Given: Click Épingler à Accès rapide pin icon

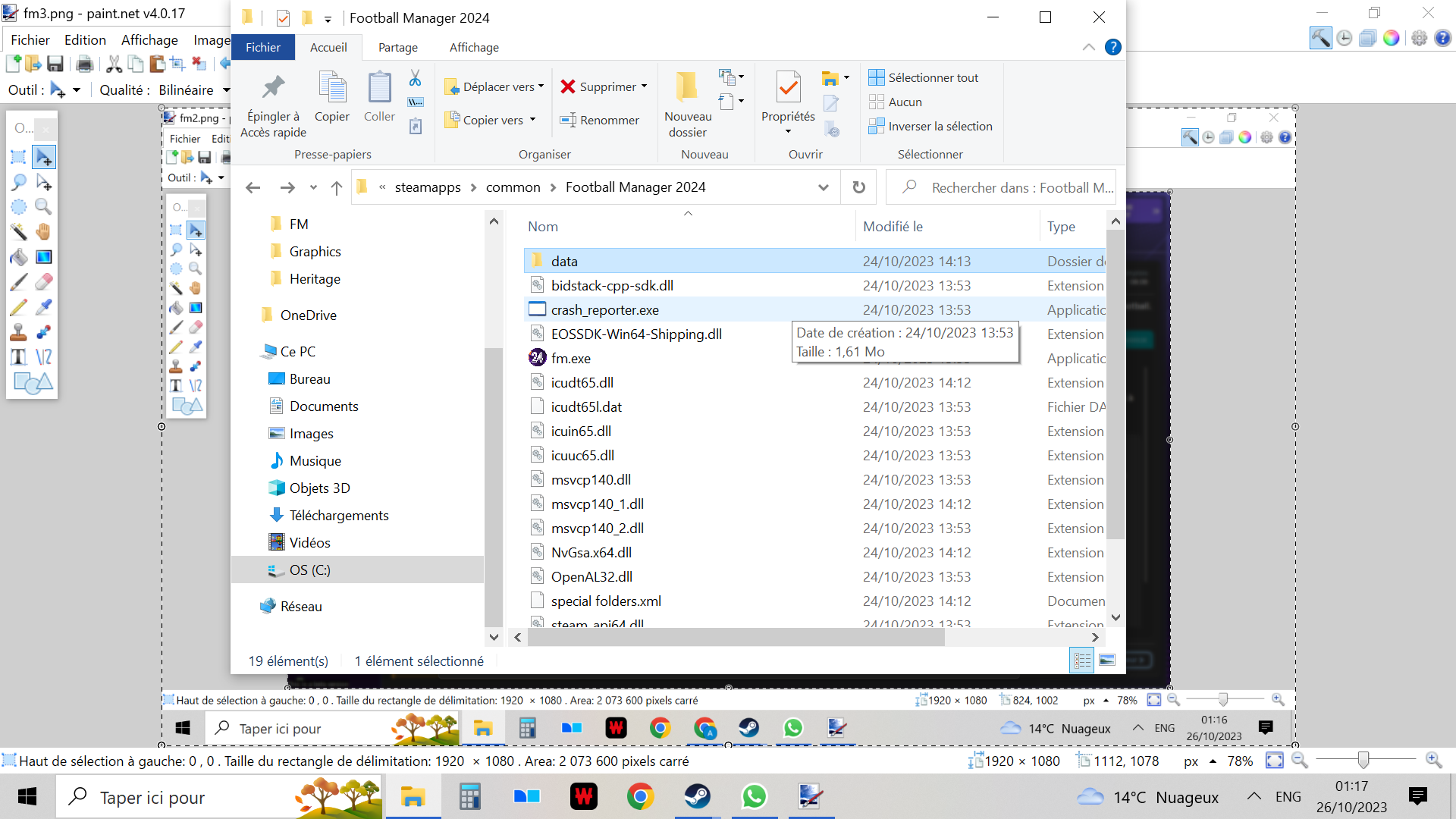Looking at the screenshot, I should 273,87.
